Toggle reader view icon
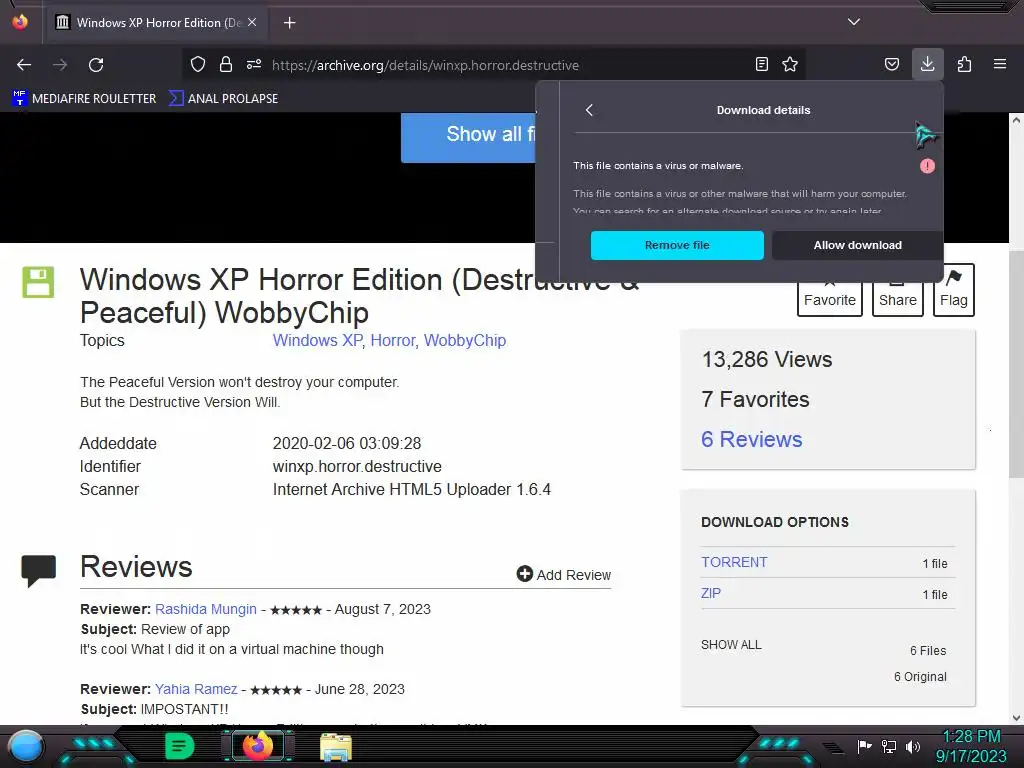 (x=761, y=64)
